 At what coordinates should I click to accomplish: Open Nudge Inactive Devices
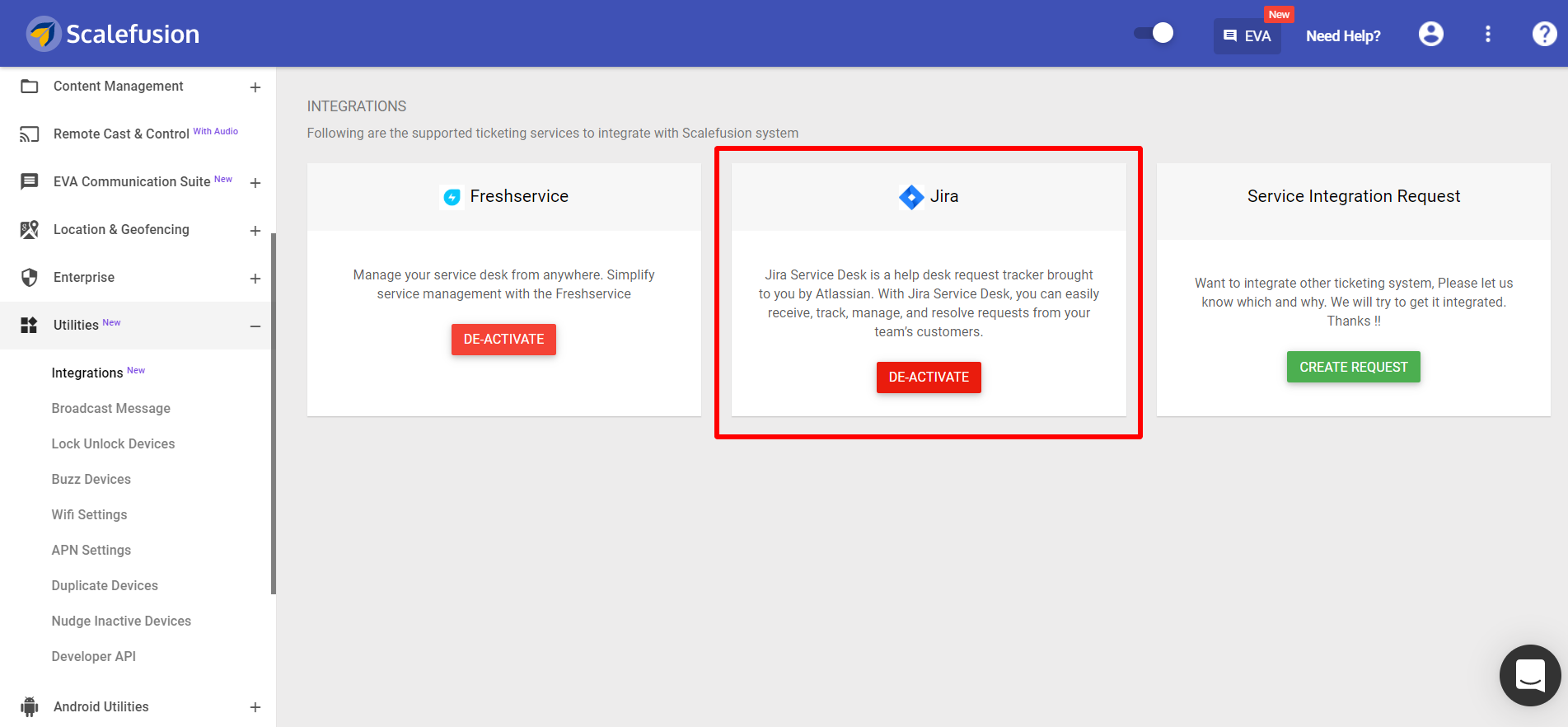click(121, 621)
